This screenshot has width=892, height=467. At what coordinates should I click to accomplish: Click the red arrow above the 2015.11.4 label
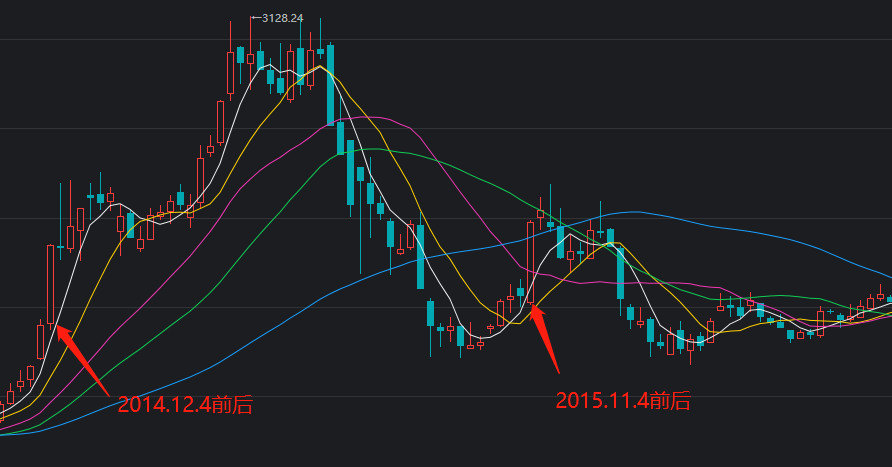pyautogui.click(x=545, y=338)
